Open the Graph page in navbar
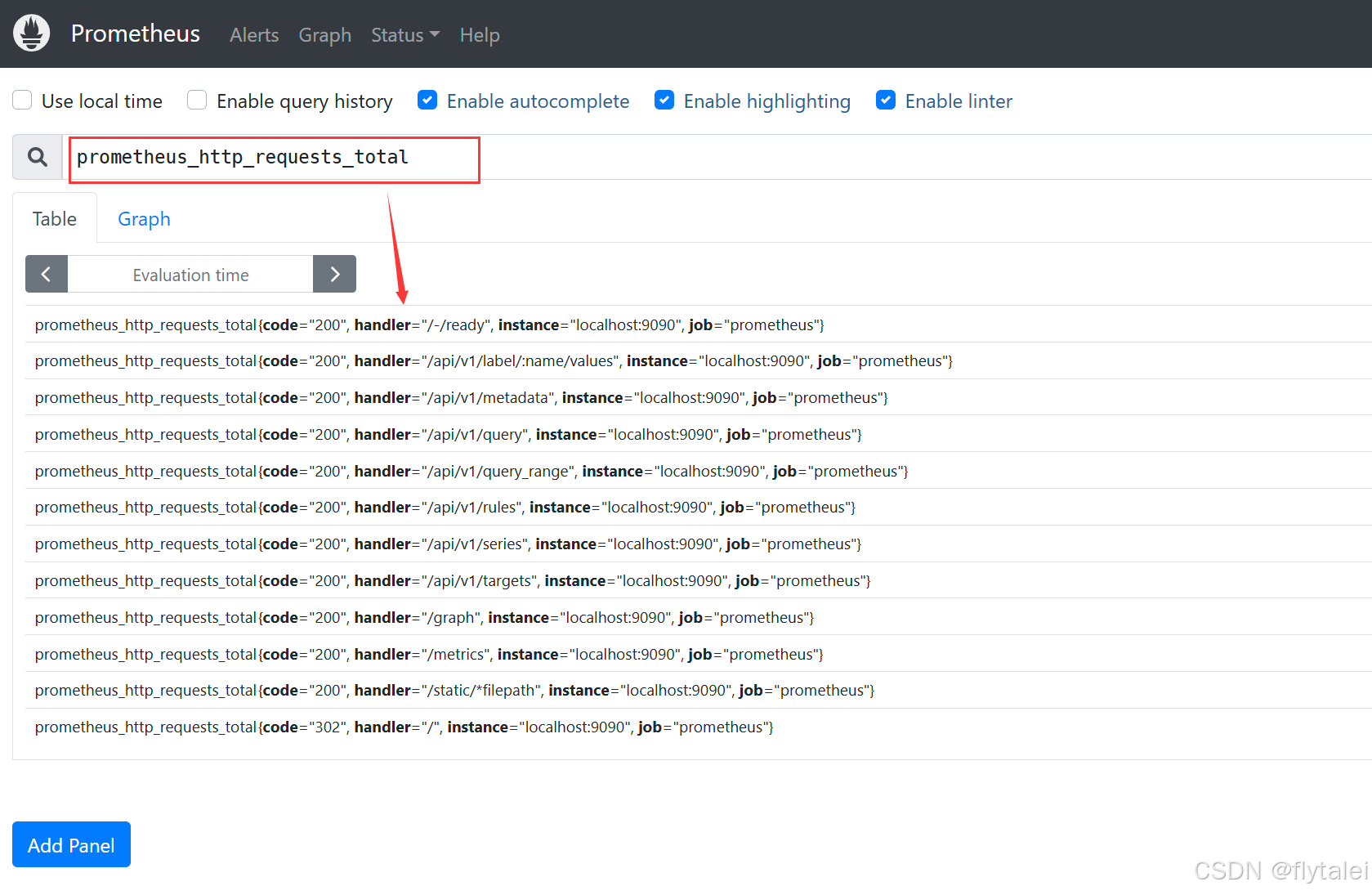This screenshot has width=1372, height=895. (x=324, y=35)
